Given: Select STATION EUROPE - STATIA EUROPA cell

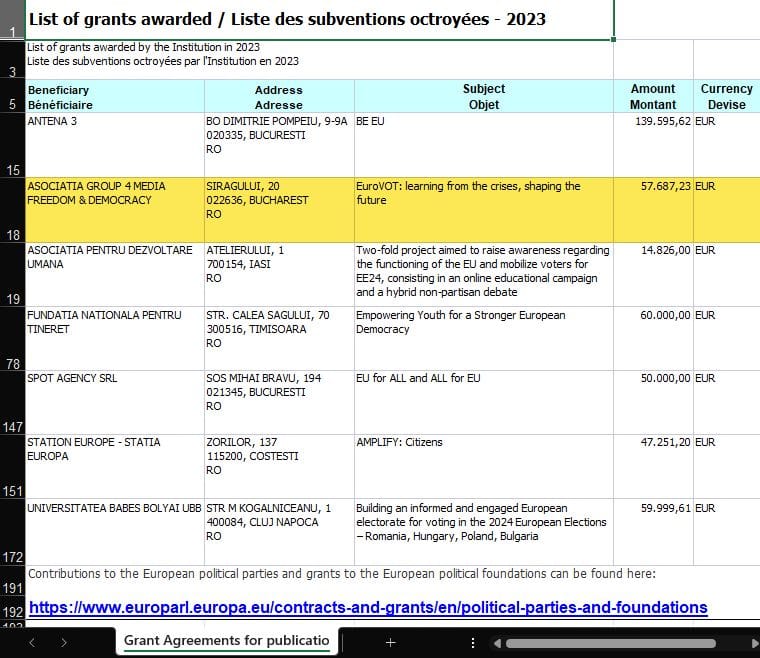Looking at the screenshot, I should click(115, 467).
